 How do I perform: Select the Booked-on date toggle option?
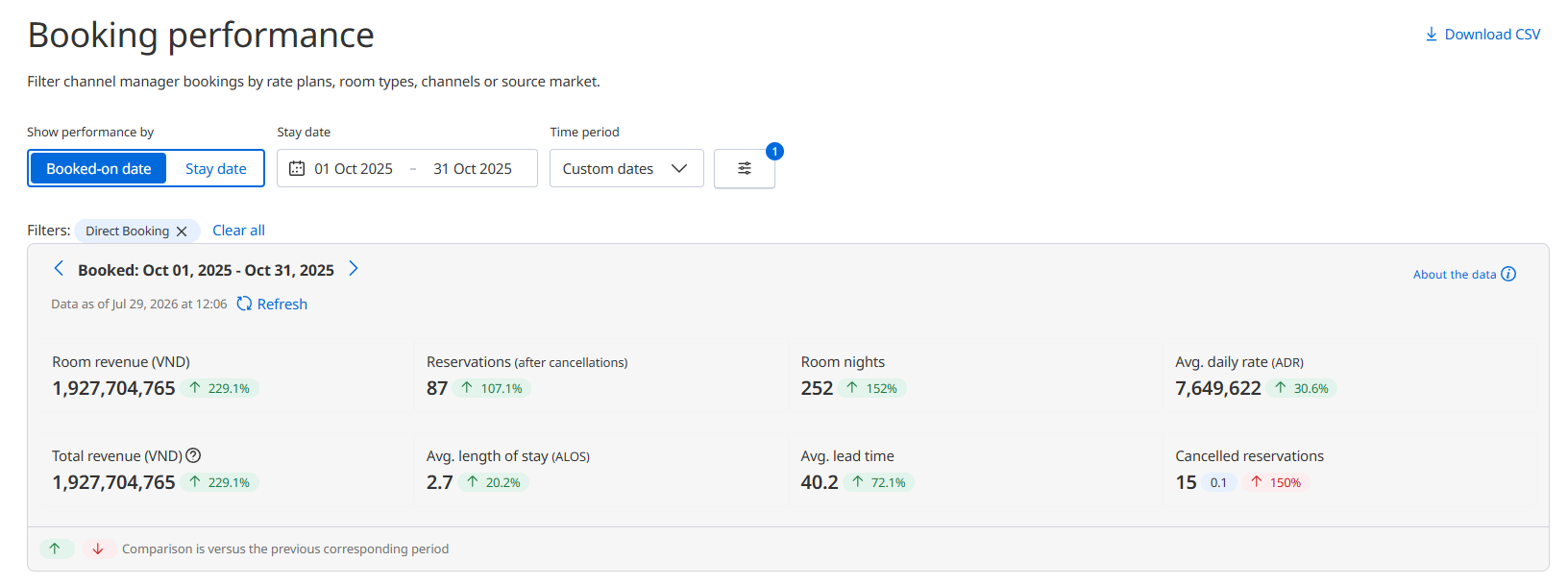[98, 168]
